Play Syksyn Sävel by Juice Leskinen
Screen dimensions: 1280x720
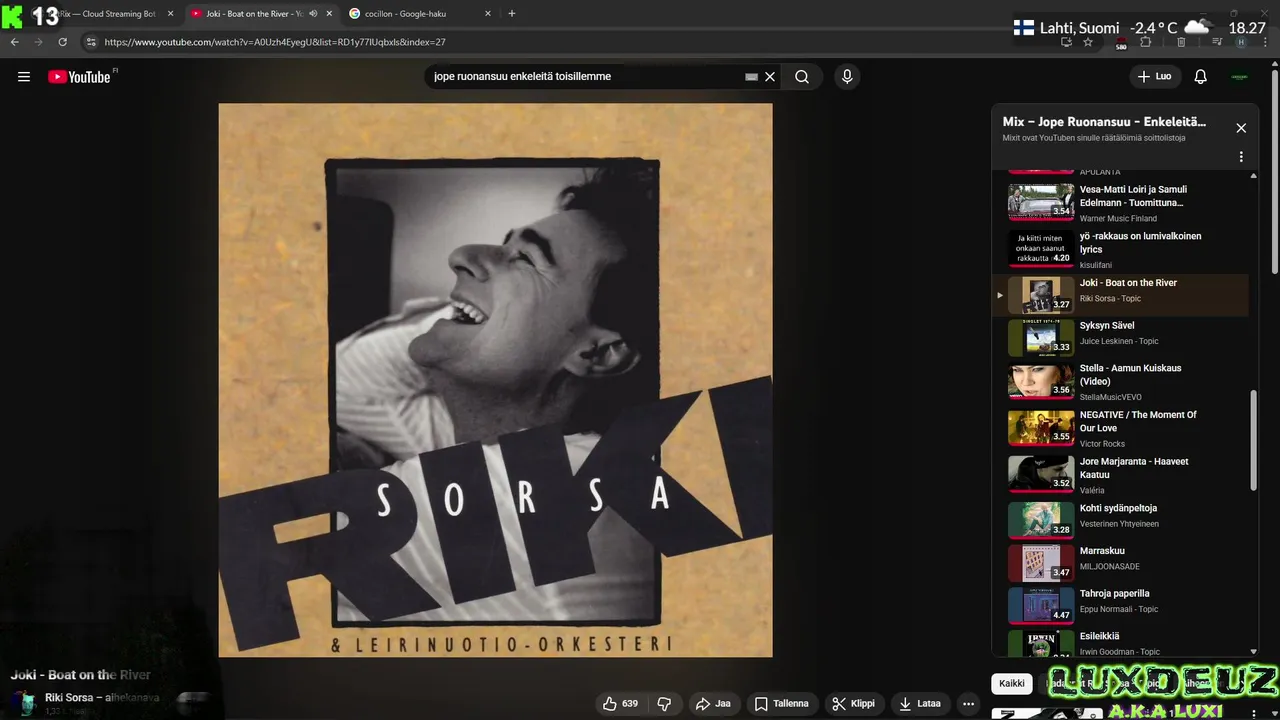[x=1120, y=338]
